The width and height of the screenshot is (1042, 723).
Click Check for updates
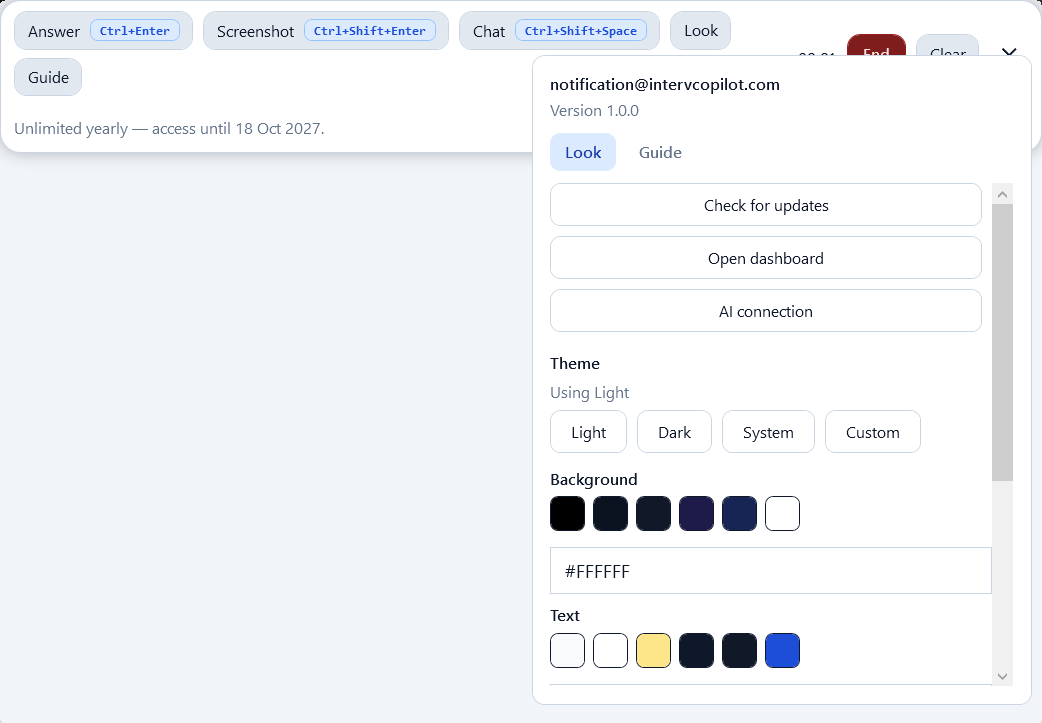point(766,205)
